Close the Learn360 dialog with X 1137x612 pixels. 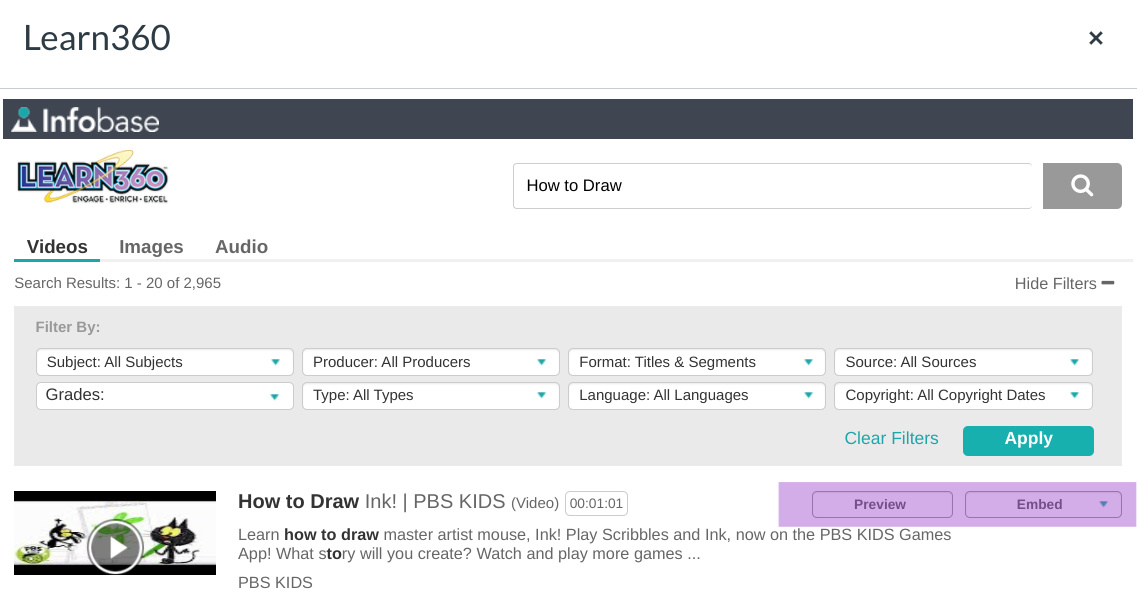click(x=1095, y=38)
